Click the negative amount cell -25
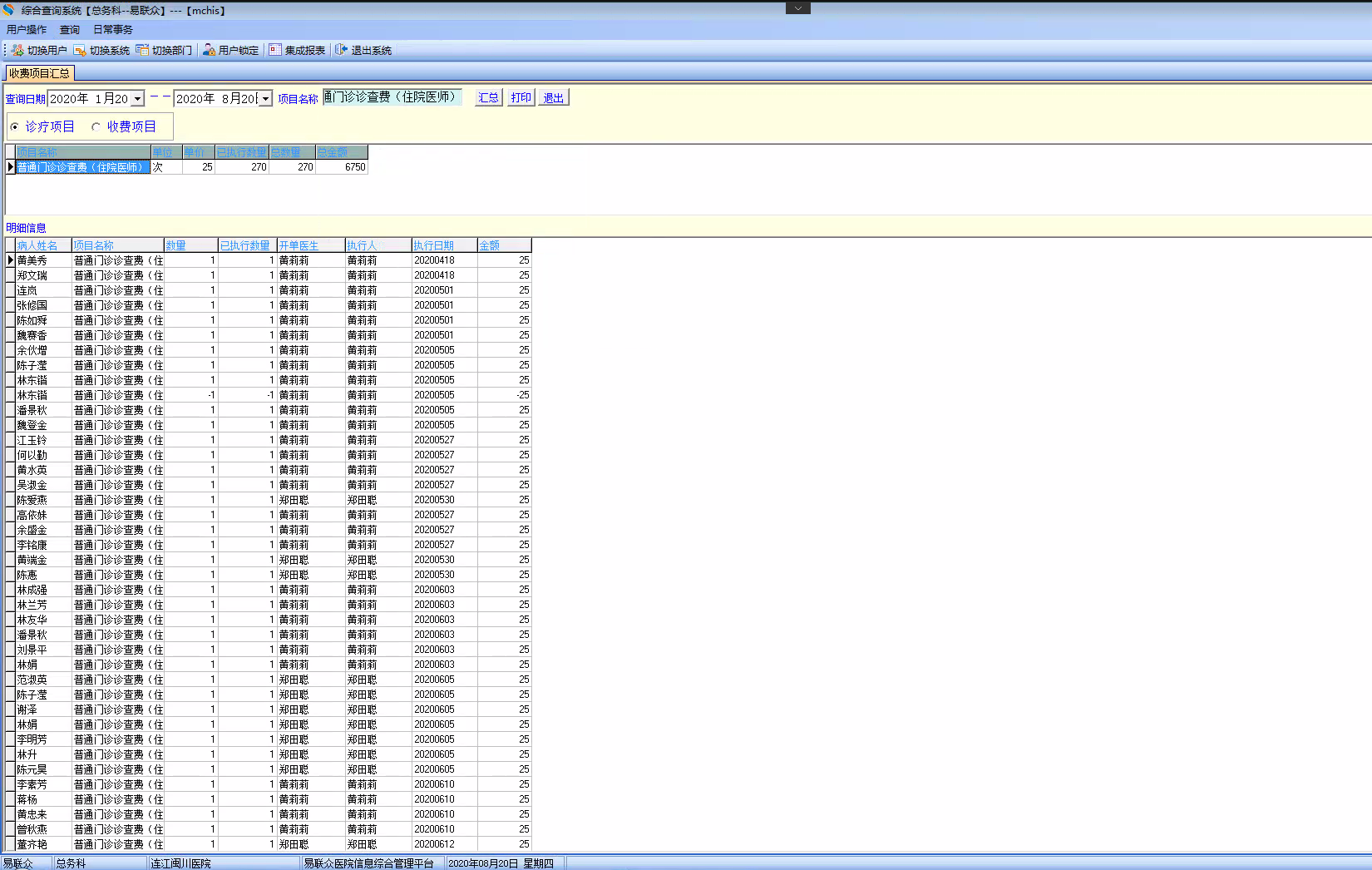 tap(504, 395)
